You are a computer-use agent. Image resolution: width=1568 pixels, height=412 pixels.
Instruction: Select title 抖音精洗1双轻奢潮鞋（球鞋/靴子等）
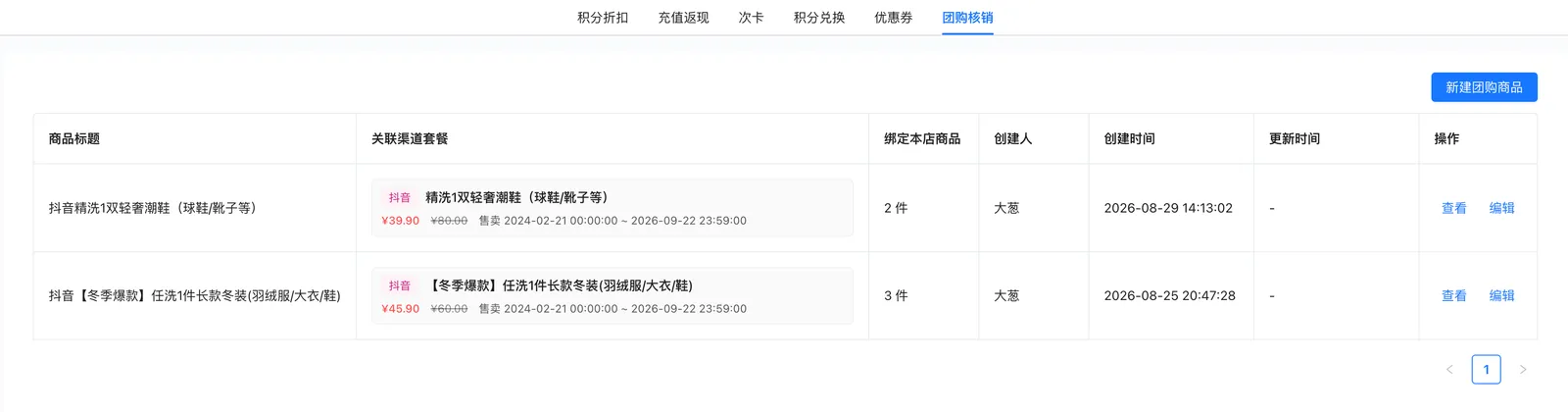pyautogui.click(x=153, y=208)
